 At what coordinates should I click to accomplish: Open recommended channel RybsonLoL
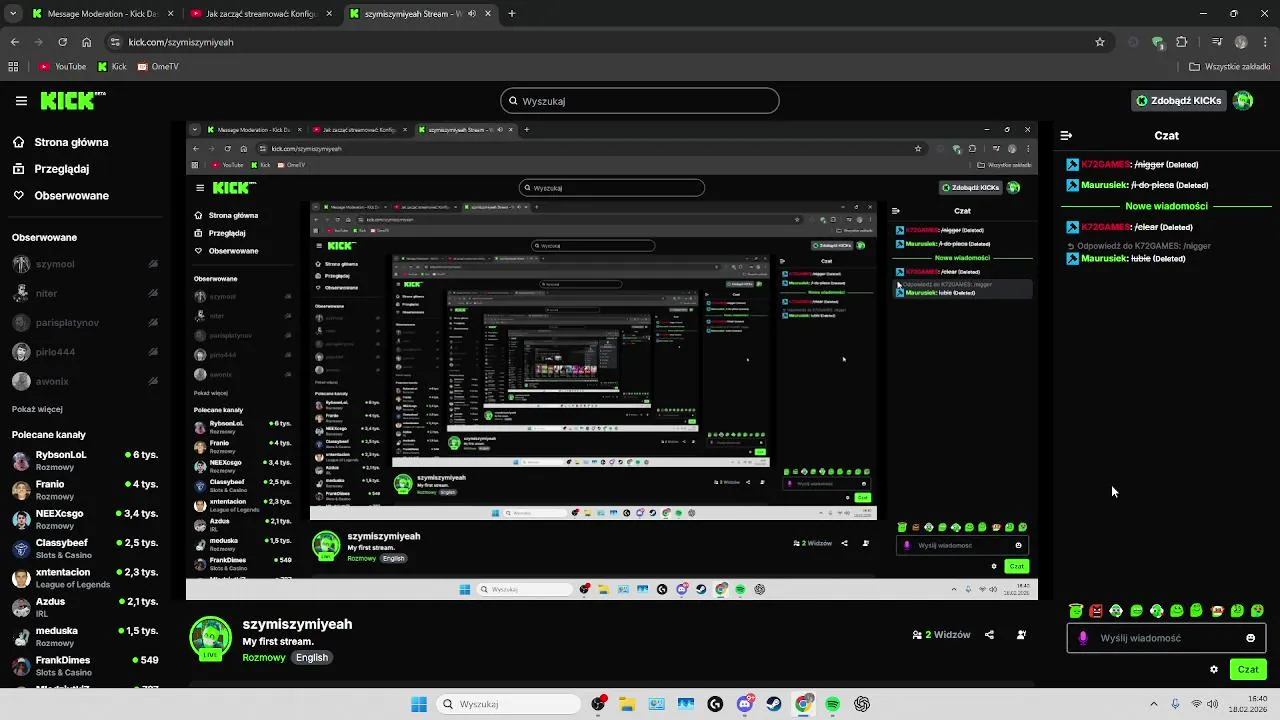[x=84, y=461]
